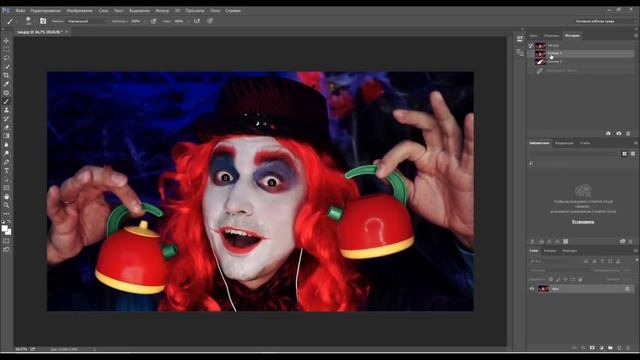
Task: Open History panel flyout menu
Action: (x=636, y=36)
